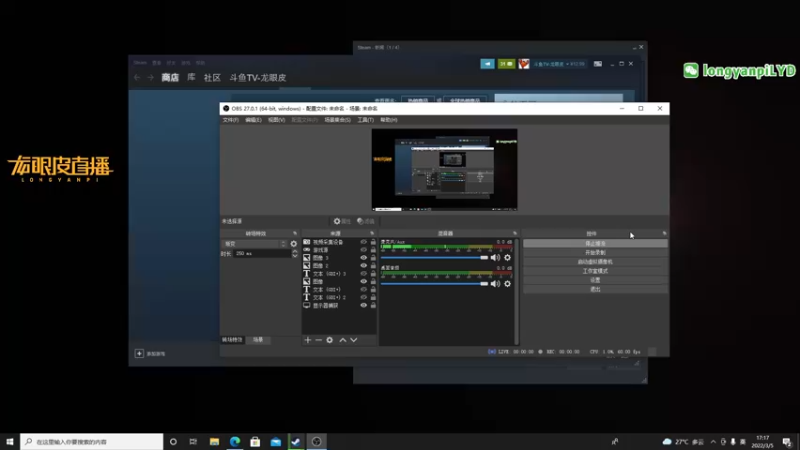Screen dimensions: 800x450
Task: Toggle visibility of 图像 source
Action: [363, 282]
